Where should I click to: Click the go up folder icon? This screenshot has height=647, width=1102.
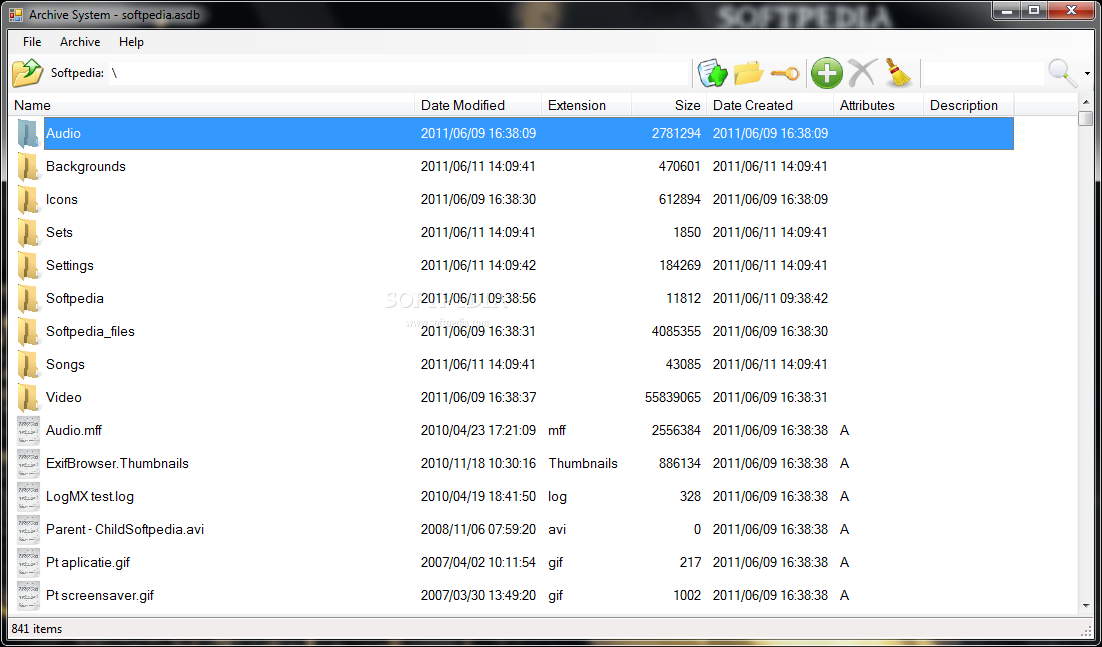click(x=28, y=73)
